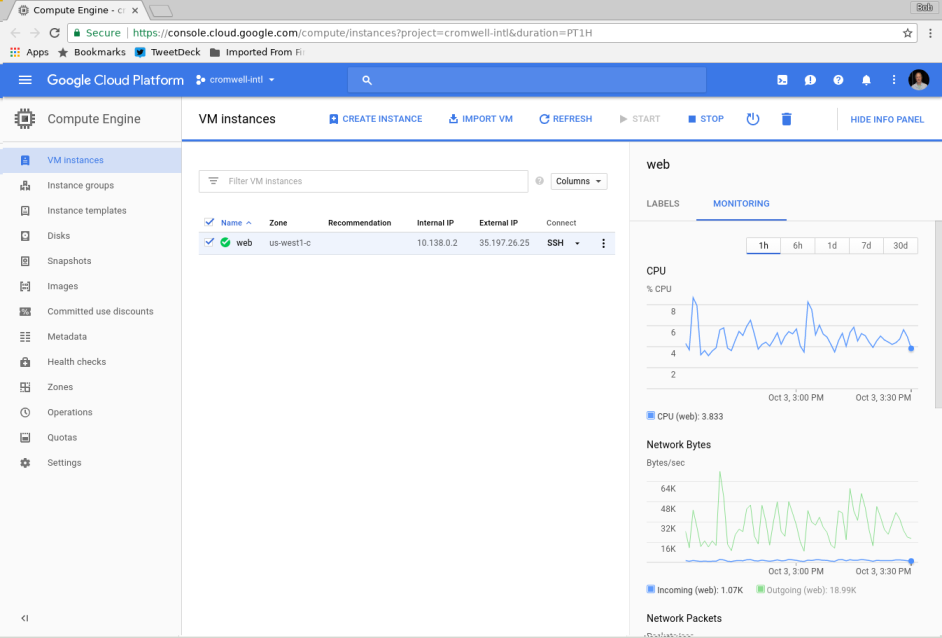Open the Help question mark icon
Viewport: 942px width, 638px height.
838,80
